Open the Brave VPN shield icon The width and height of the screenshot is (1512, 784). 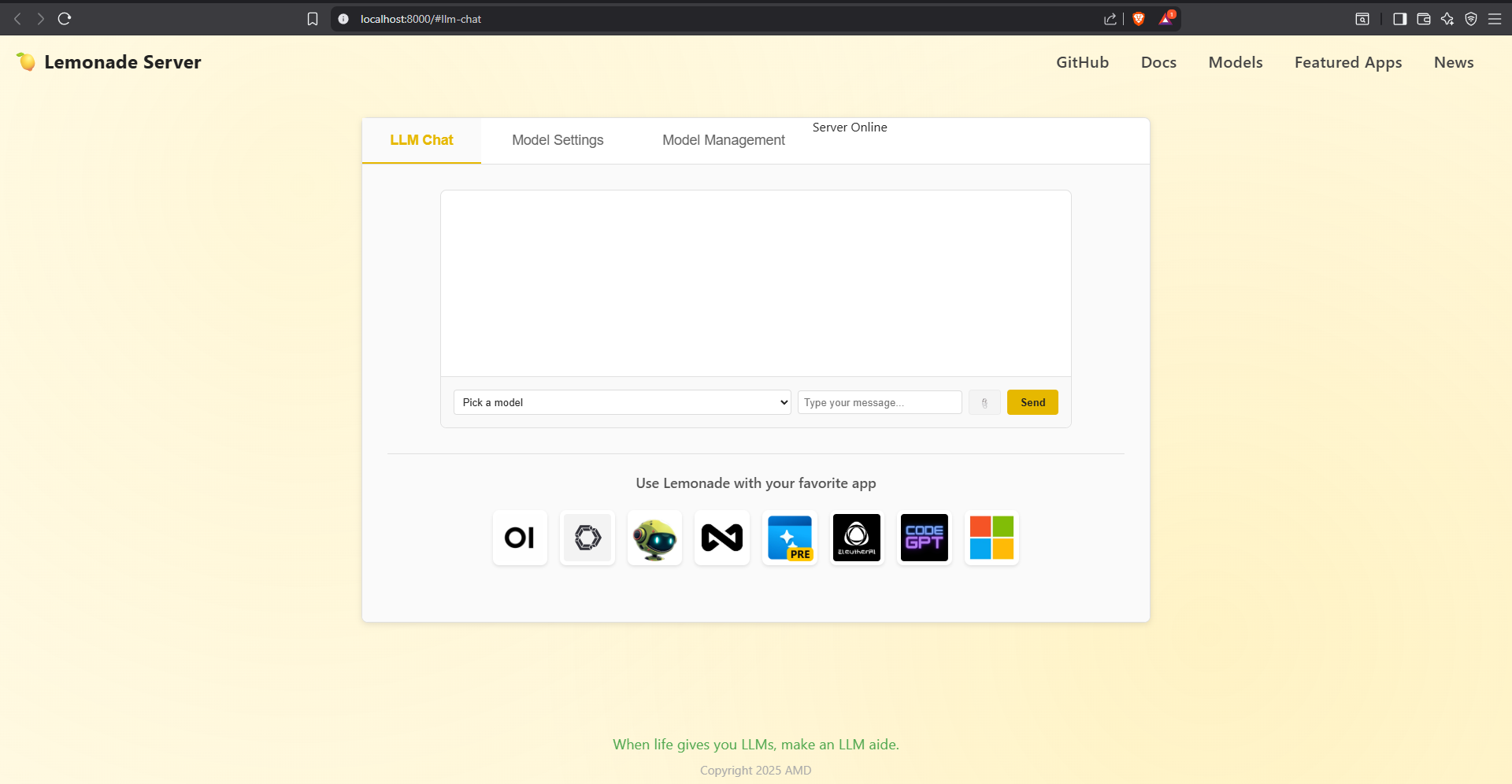point(1471,19)
